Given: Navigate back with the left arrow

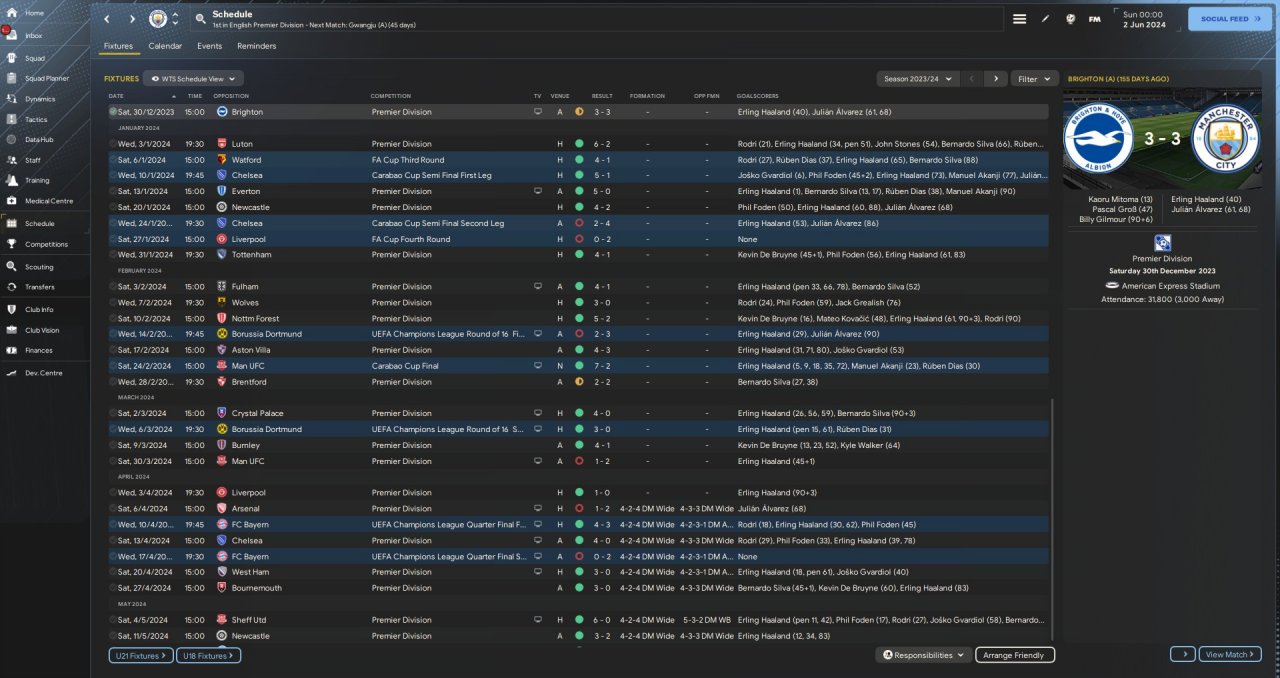Looking at the screenshot, I should click(107, 19).
